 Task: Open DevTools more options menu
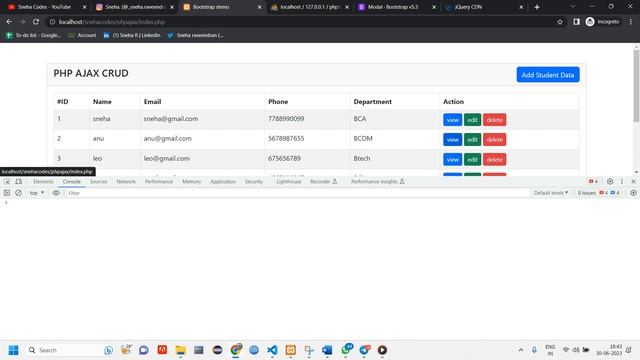tap(622, 182)
